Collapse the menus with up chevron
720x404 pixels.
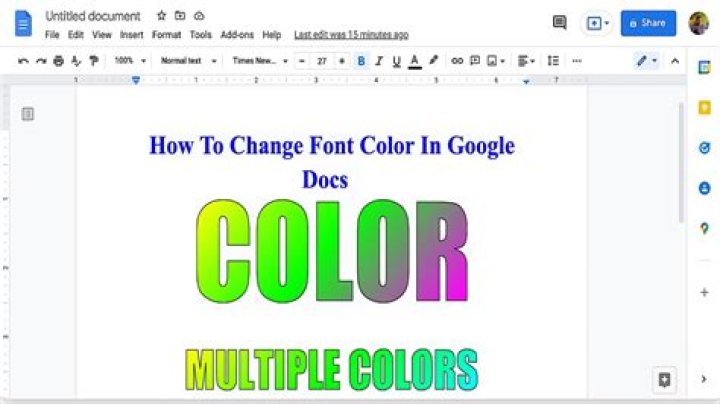coord(675,61)
